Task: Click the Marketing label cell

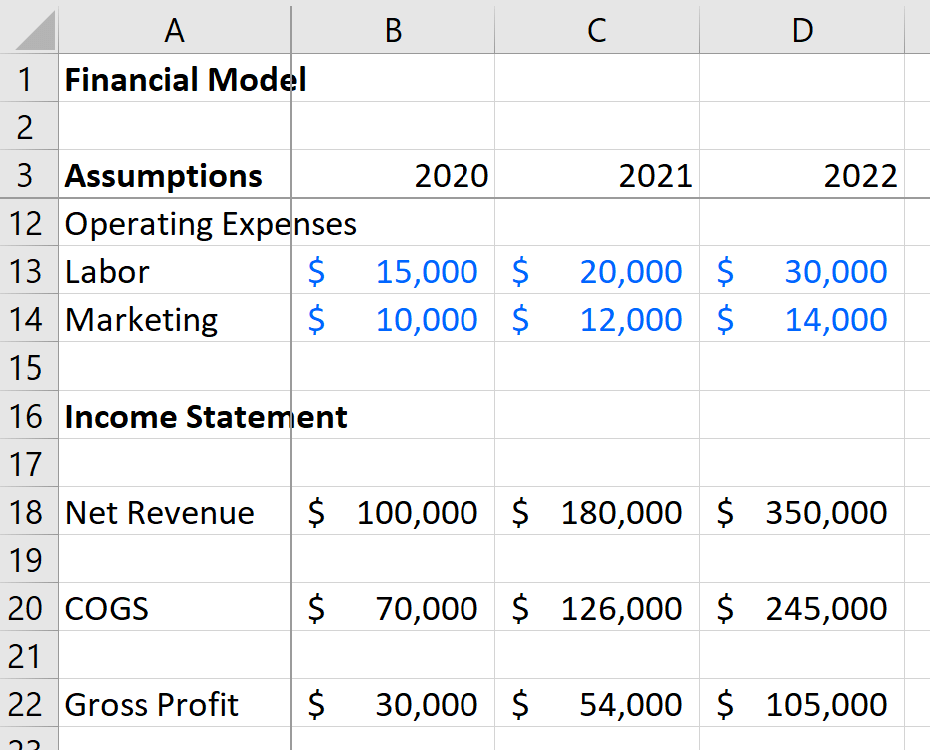Action: (x=174, y=319)
